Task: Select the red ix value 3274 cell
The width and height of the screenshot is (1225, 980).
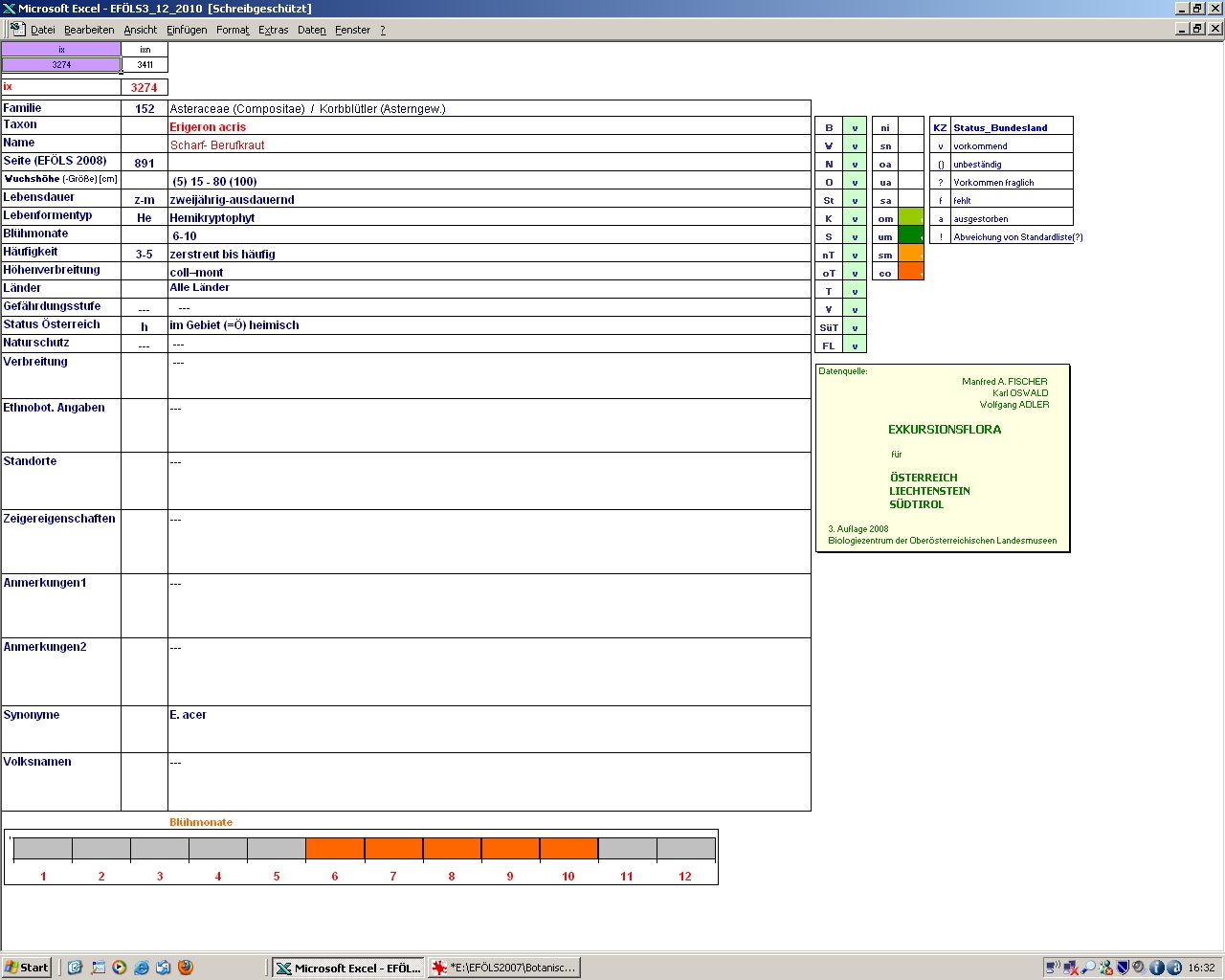Action: pyautogui.click(x=145, y=87)
